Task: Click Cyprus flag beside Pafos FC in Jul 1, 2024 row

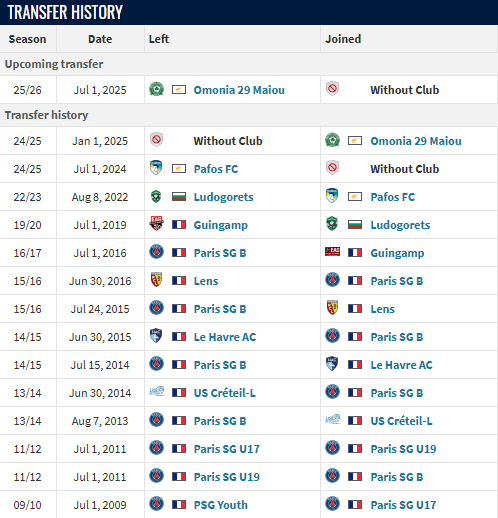Action: [x=179, y=169]
